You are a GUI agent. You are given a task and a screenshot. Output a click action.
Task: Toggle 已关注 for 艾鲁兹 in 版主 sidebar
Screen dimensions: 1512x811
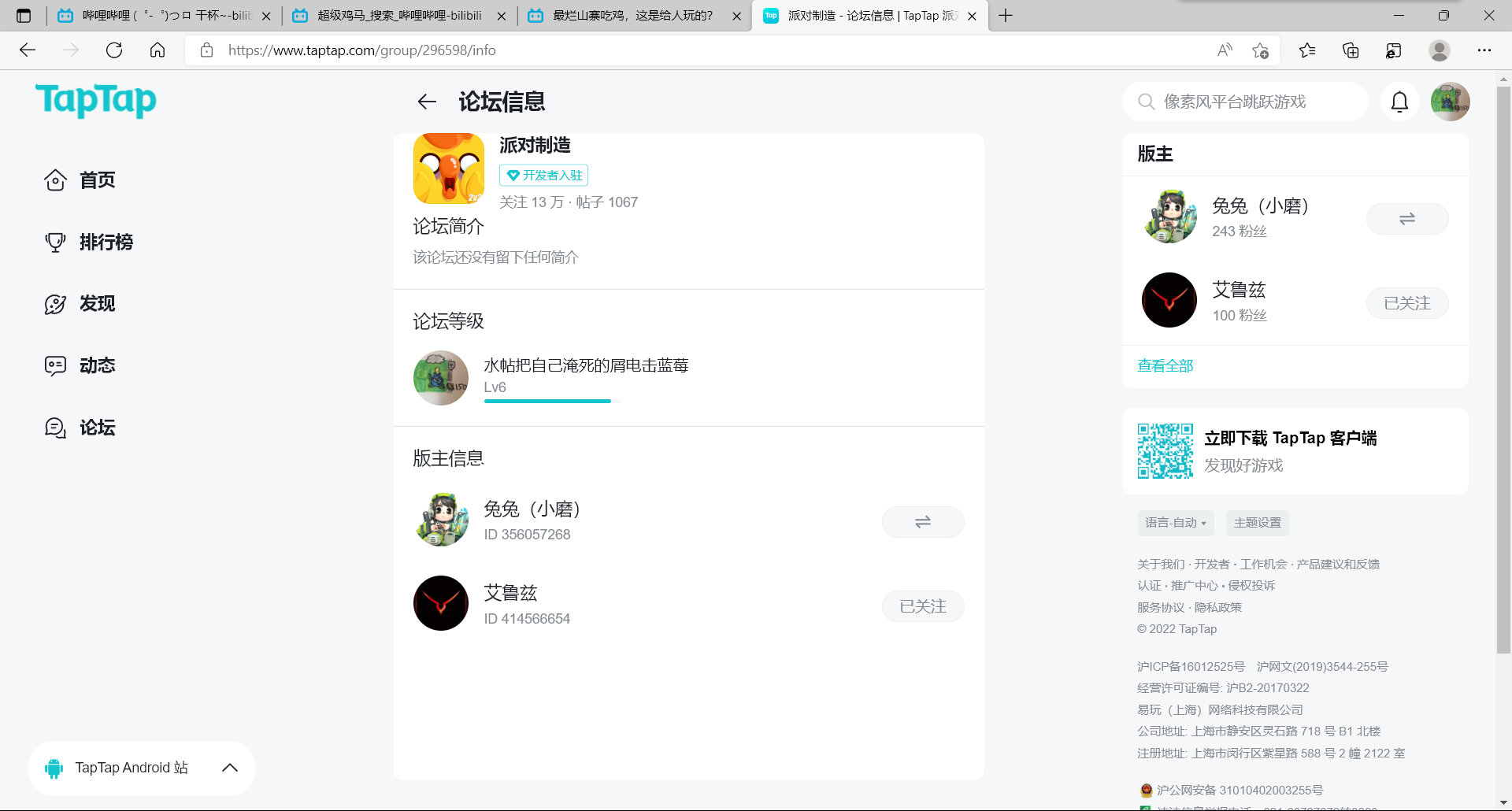tap(1407, 303)
